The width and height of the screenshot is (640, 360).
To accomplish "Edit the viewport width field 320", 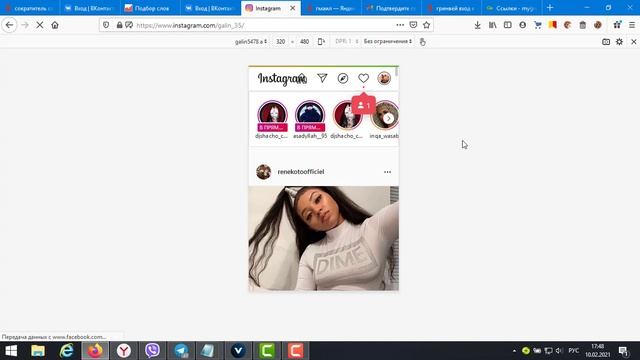I will click(x=280, y=42).
